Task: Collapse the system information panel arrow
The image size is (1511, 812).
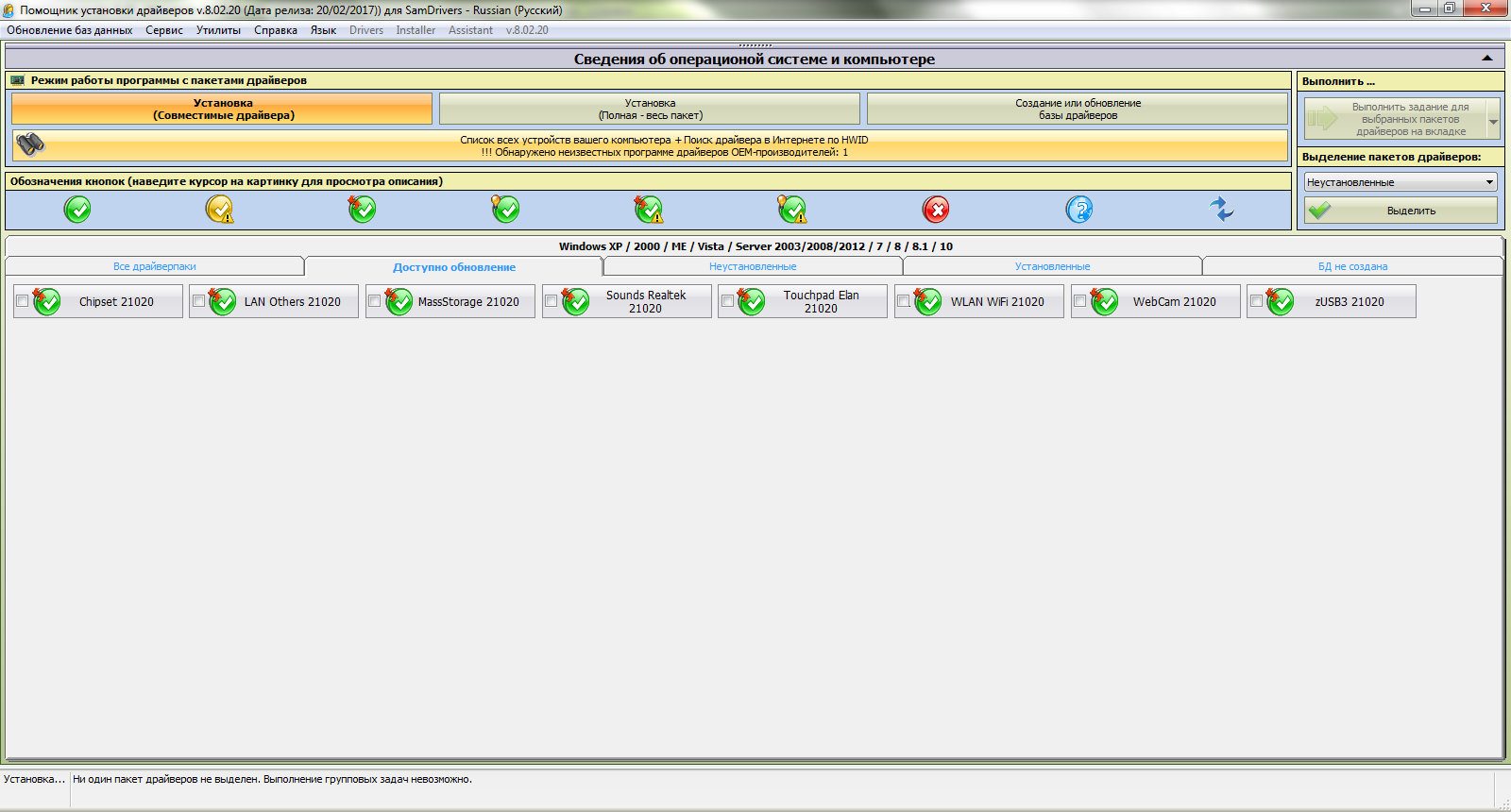Action: [1486, 59]
